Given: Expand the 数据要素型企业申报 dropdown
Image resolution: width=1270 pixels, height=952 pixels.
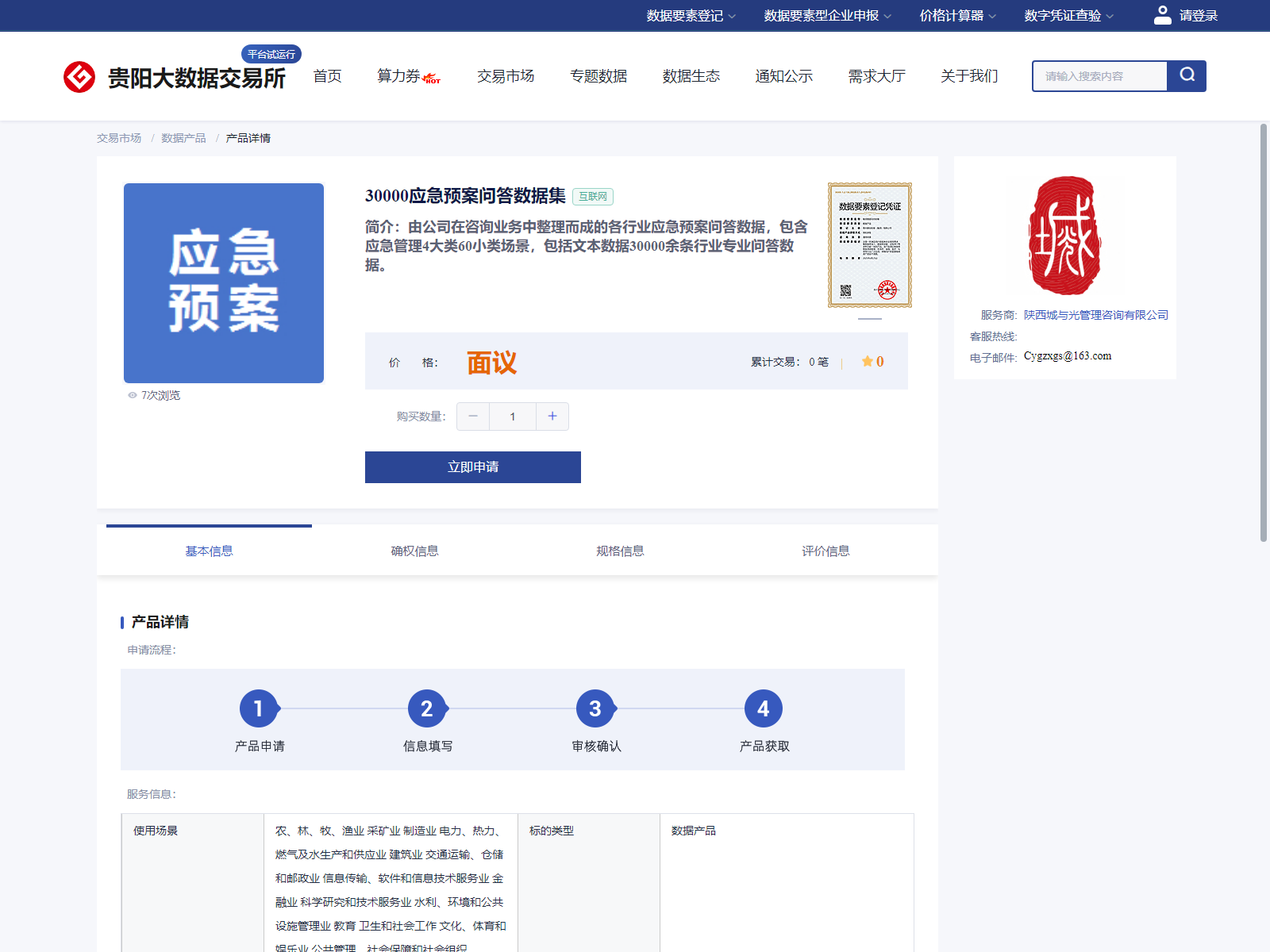Looking at the screenshot, I should tap(828, 16).
